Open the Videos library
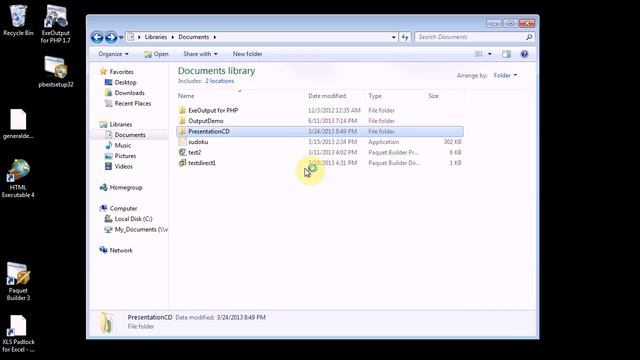Viewport: 640px width, 360px height. pos(123,167)
